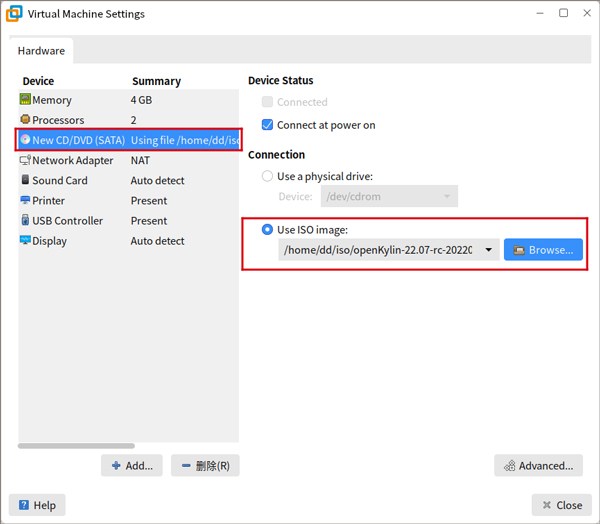Screen dimensions: 600x524
Task: Open the Advanced... settings button
Action: click(x=538, y=465)
